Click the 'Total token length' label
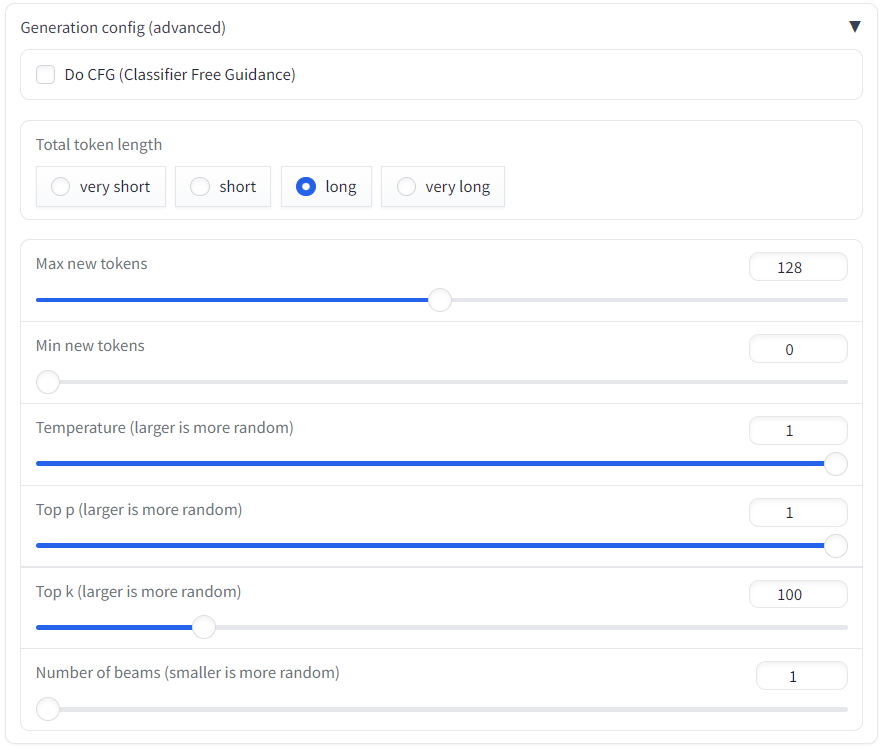This screenshot has width=883, height=748. (x=99, y=145)
